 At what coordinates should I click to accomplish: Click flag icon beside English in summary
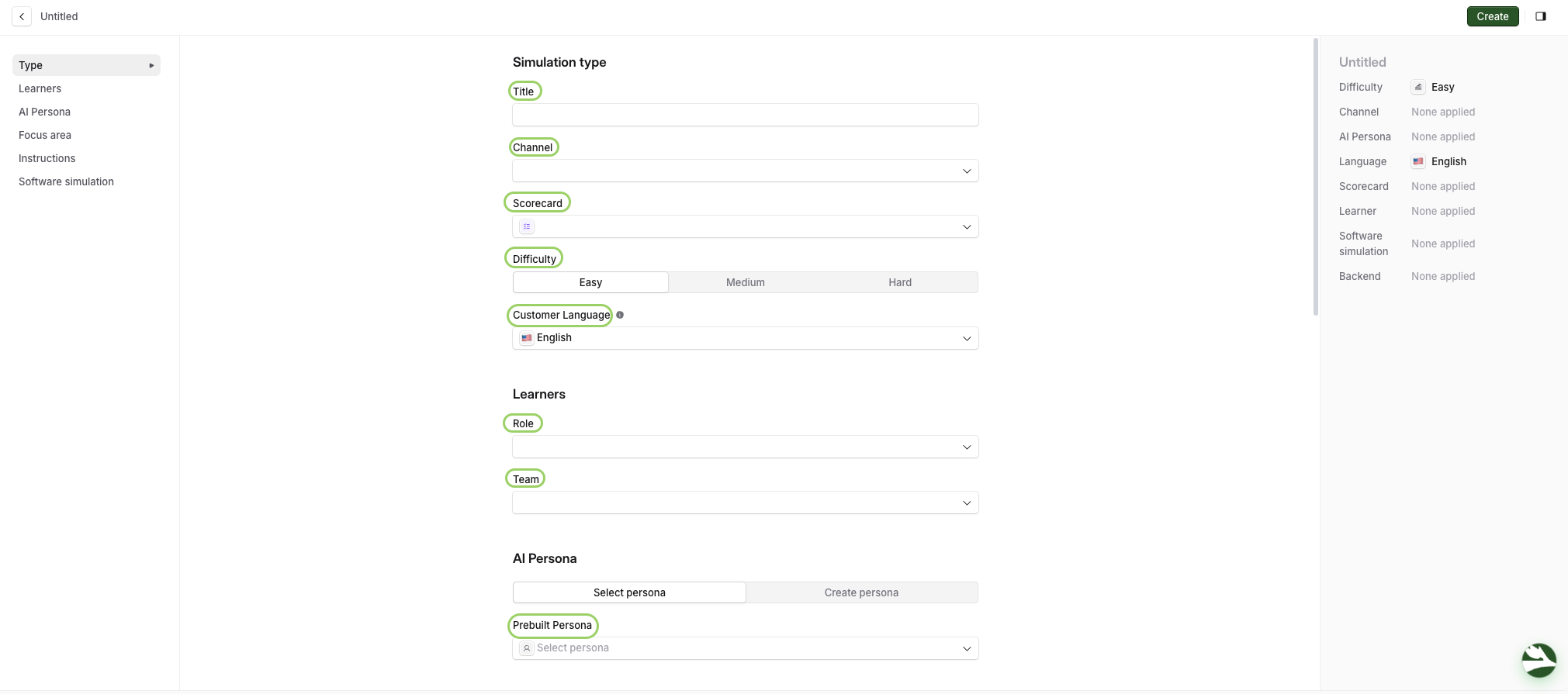[x=1418, y=161]
